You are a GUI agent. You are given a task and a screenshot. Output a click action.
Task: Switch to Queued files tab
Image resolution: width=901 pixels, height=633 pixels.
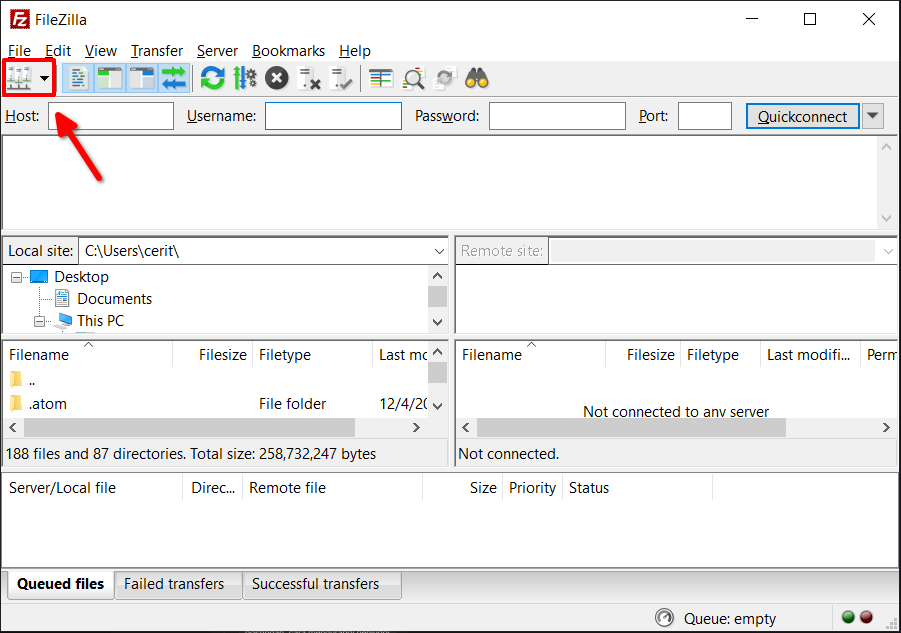point(60,584)
